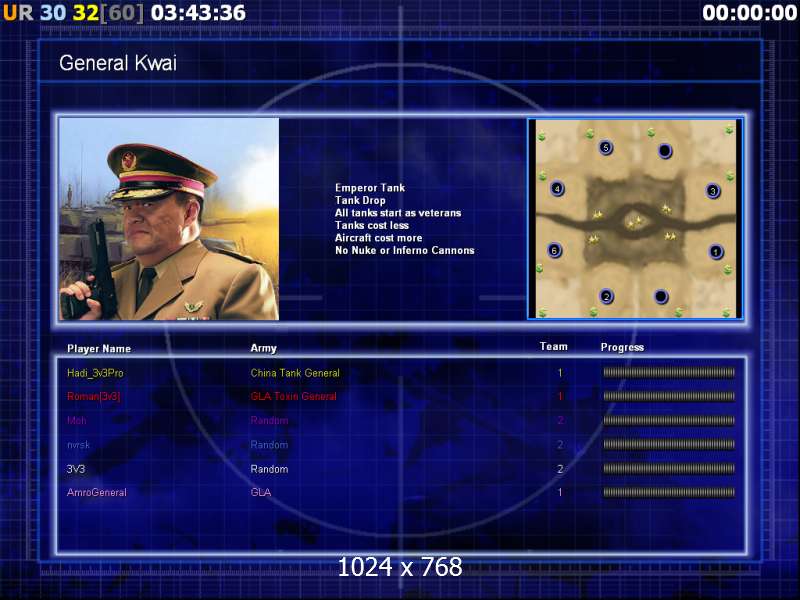Image resolution: width=800 pixels, height=600 pixels.
Task: Click the 00:00:00 timer overlay
Action: pos(749,13)
